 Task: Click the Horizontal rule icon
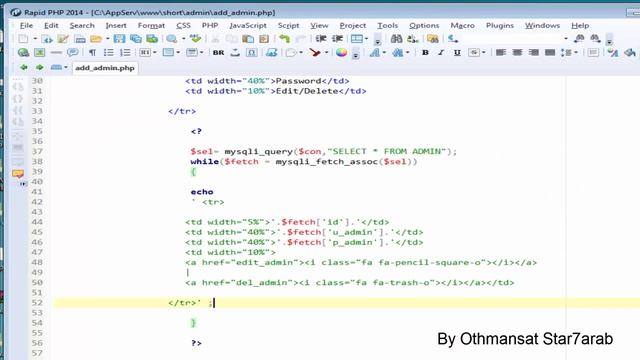pyautogui.click(x=56, y=52)
